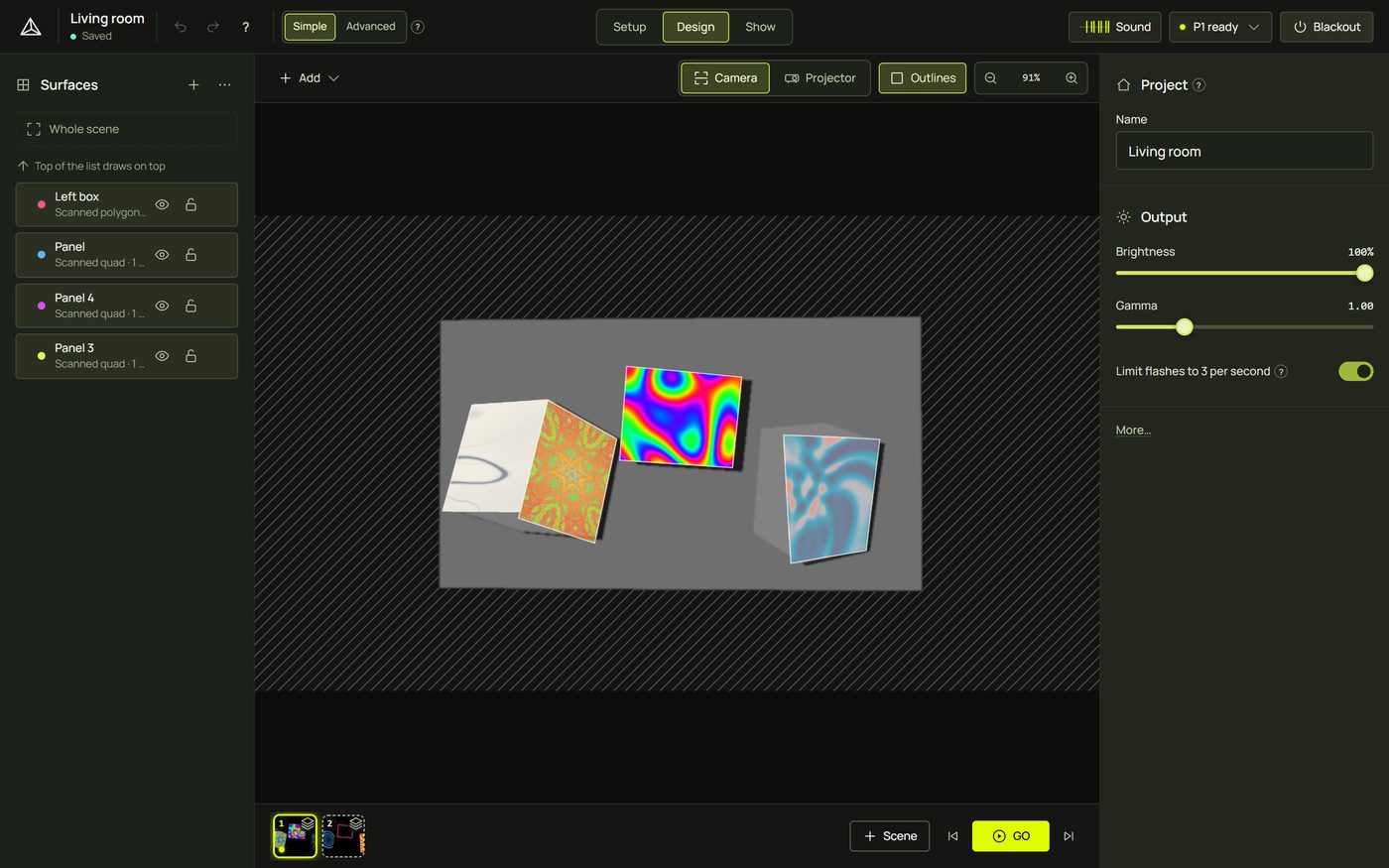Click flash limit info icon
Viewport: 1389px width, 868px height.
(x=1281, y=371)
